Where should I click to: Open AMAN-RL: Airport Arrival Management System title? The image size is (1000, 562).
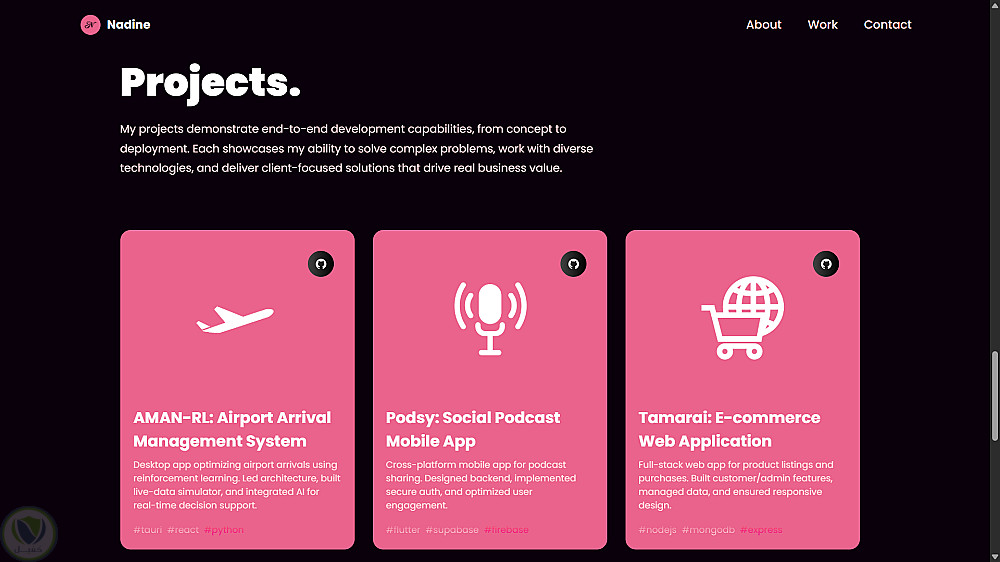pos(232,429)
